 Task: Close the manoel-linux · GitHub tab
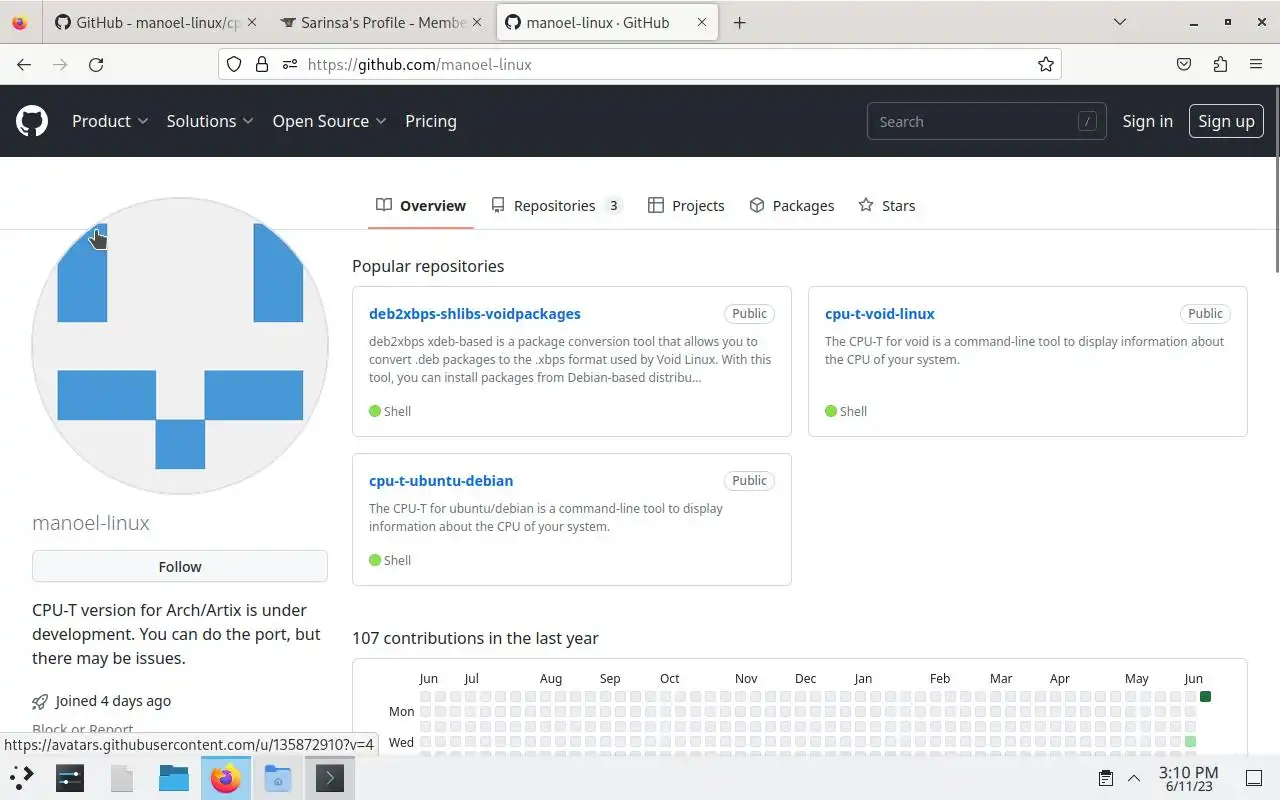click(701, 22)
